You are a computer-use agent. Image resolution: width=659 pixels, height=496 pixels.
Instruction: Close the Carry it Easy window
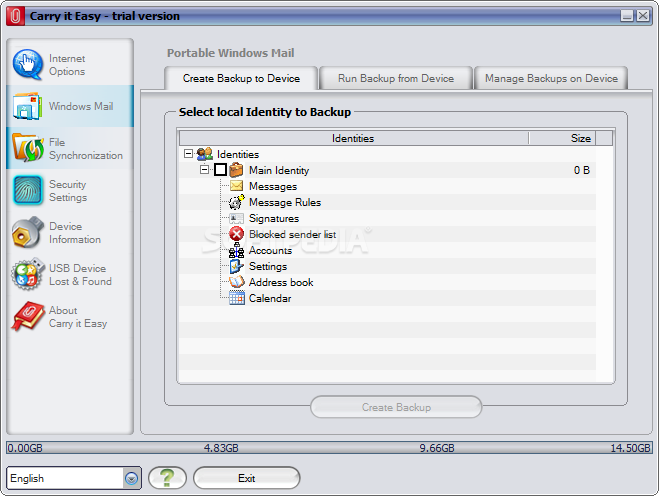coord(643,16)
